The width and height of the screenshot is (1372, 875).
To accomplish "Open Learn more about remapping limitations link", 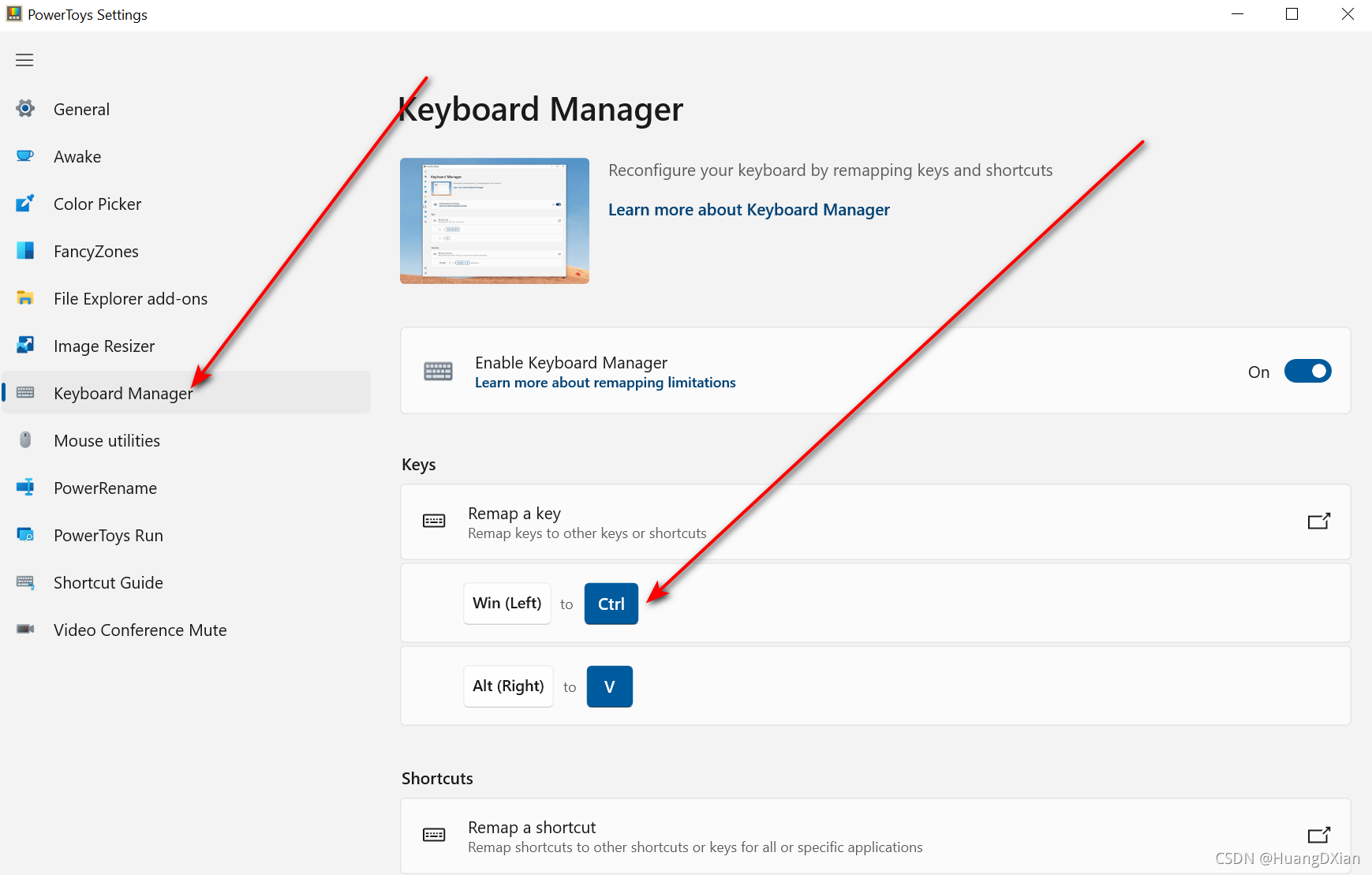I will [x=605, y=383].
